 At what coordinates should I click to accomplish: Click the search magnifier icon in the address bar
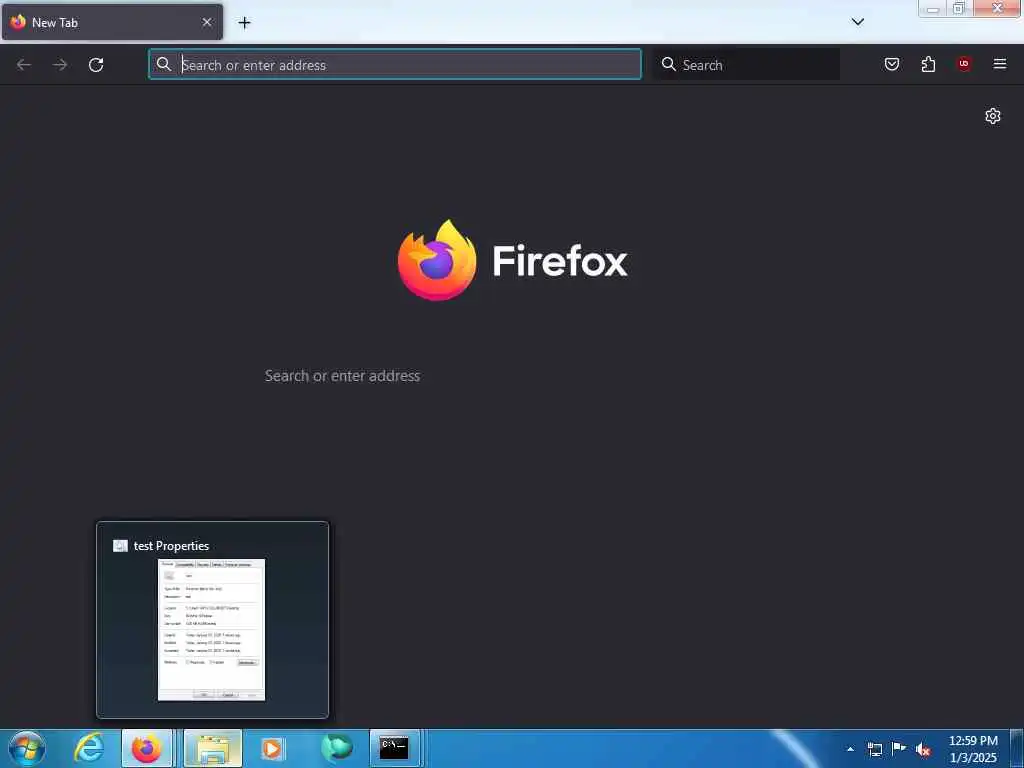click(x=164, y=64)
